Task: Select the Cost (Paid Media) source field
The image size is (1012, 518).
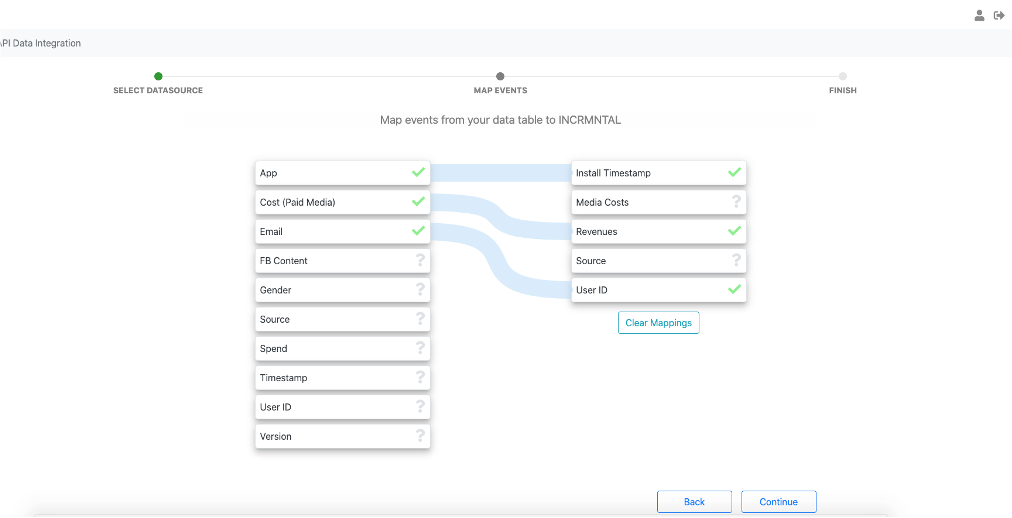Action: (x=343, y=202)
